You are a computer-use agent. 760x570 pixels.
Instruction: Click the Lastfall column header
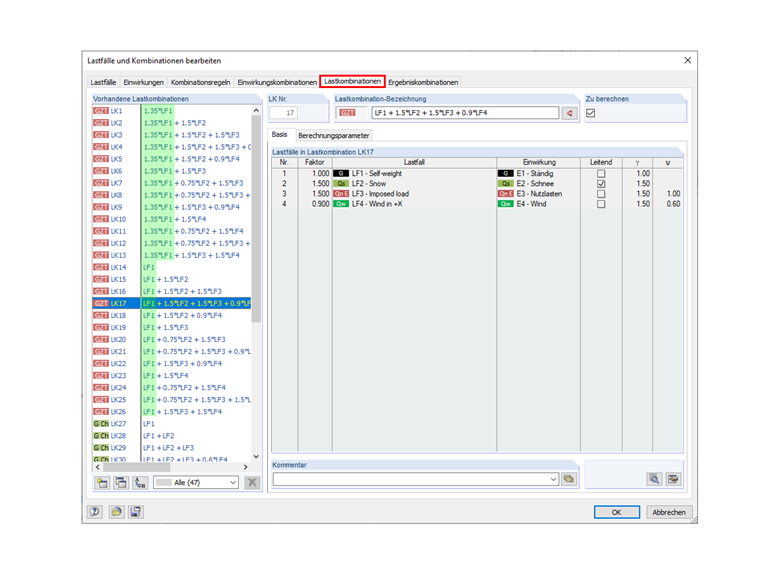click(414, 162)
